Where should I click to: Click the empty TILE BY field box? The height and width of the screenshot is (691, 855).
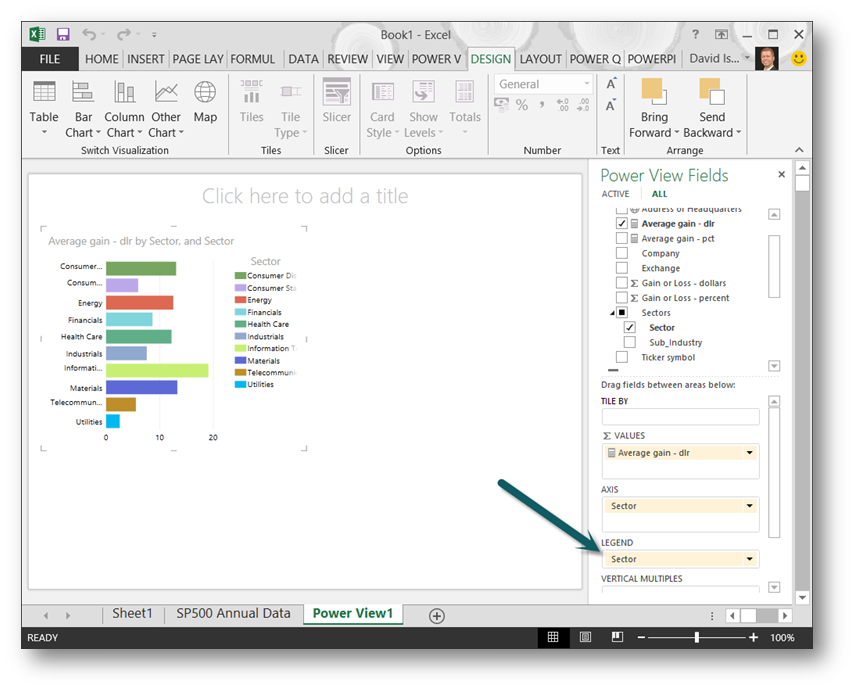pos(681,417)
